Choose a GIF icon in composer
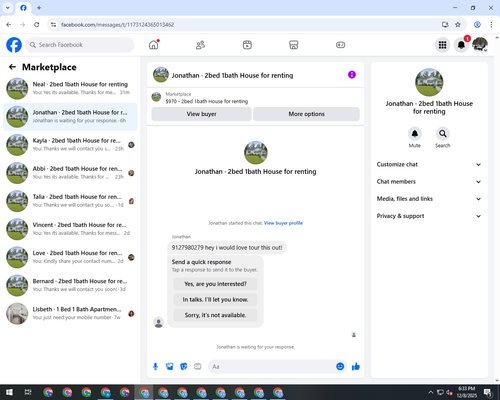Screen dimensions: 500x400 point(198,367)
